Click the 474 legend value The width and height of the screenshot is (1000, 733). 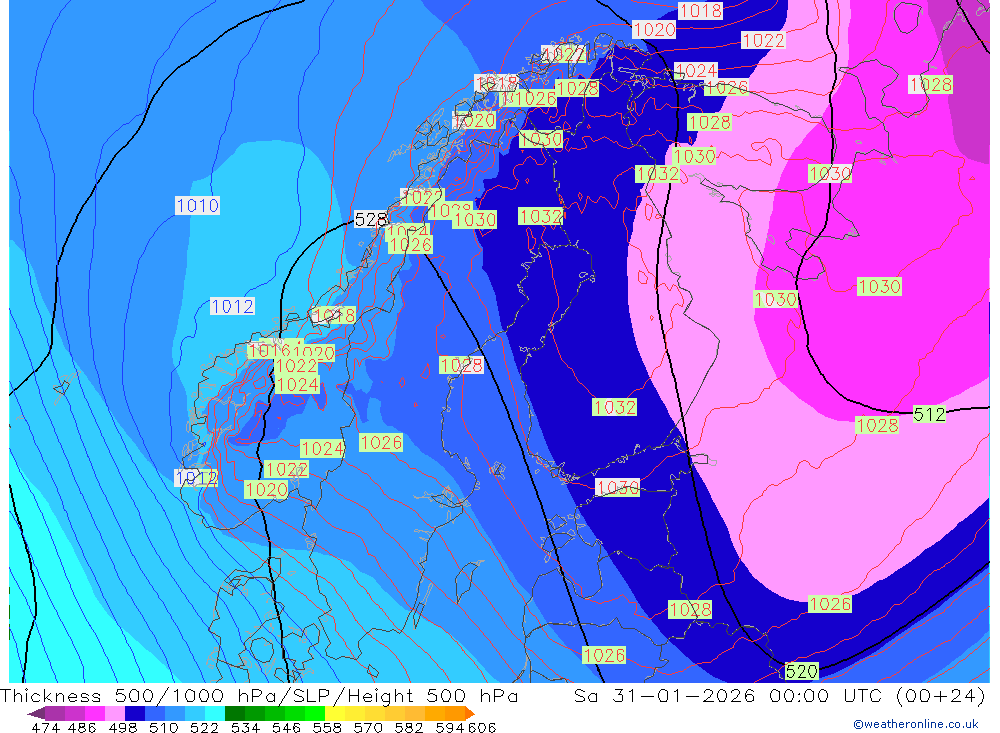coord(45,727)
